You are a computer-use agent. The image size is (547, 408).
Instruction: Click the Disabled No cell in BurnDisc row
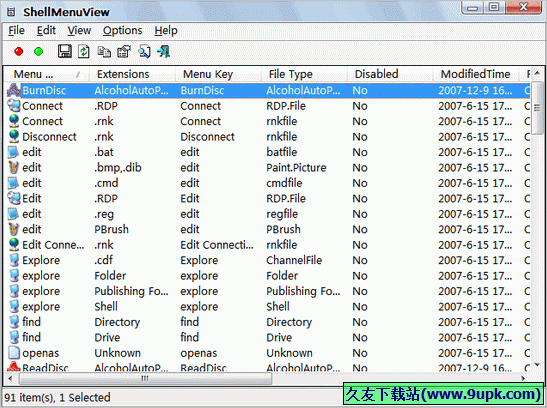click(360, 90)
